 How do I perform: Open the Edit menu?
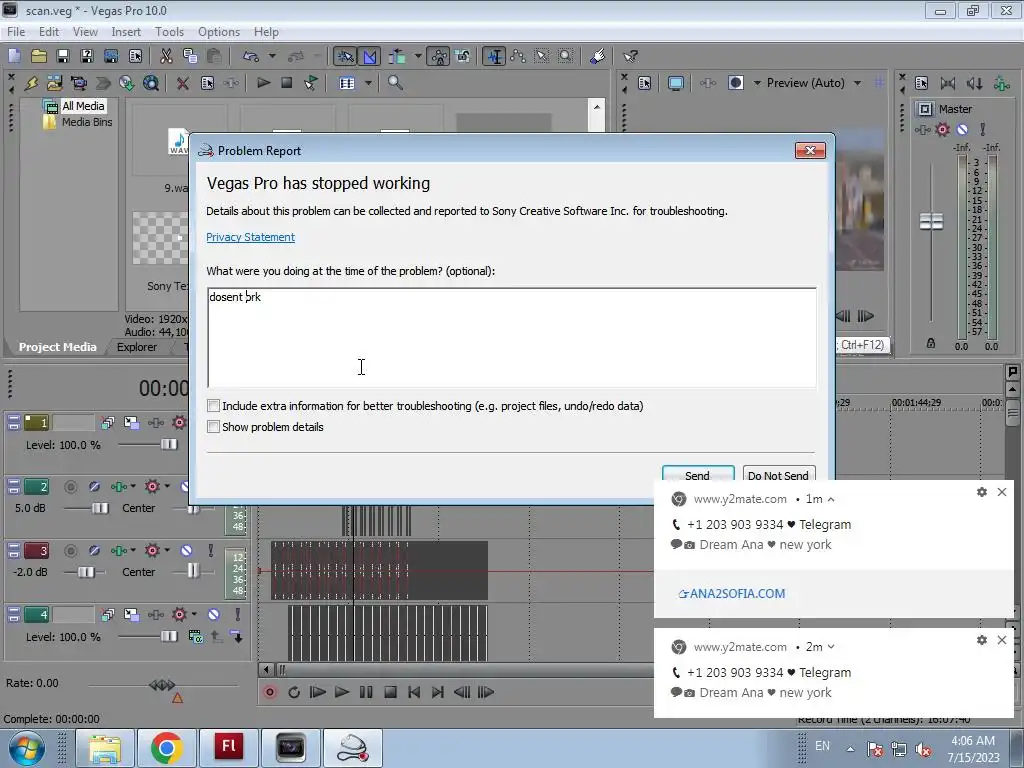(48, 31)
